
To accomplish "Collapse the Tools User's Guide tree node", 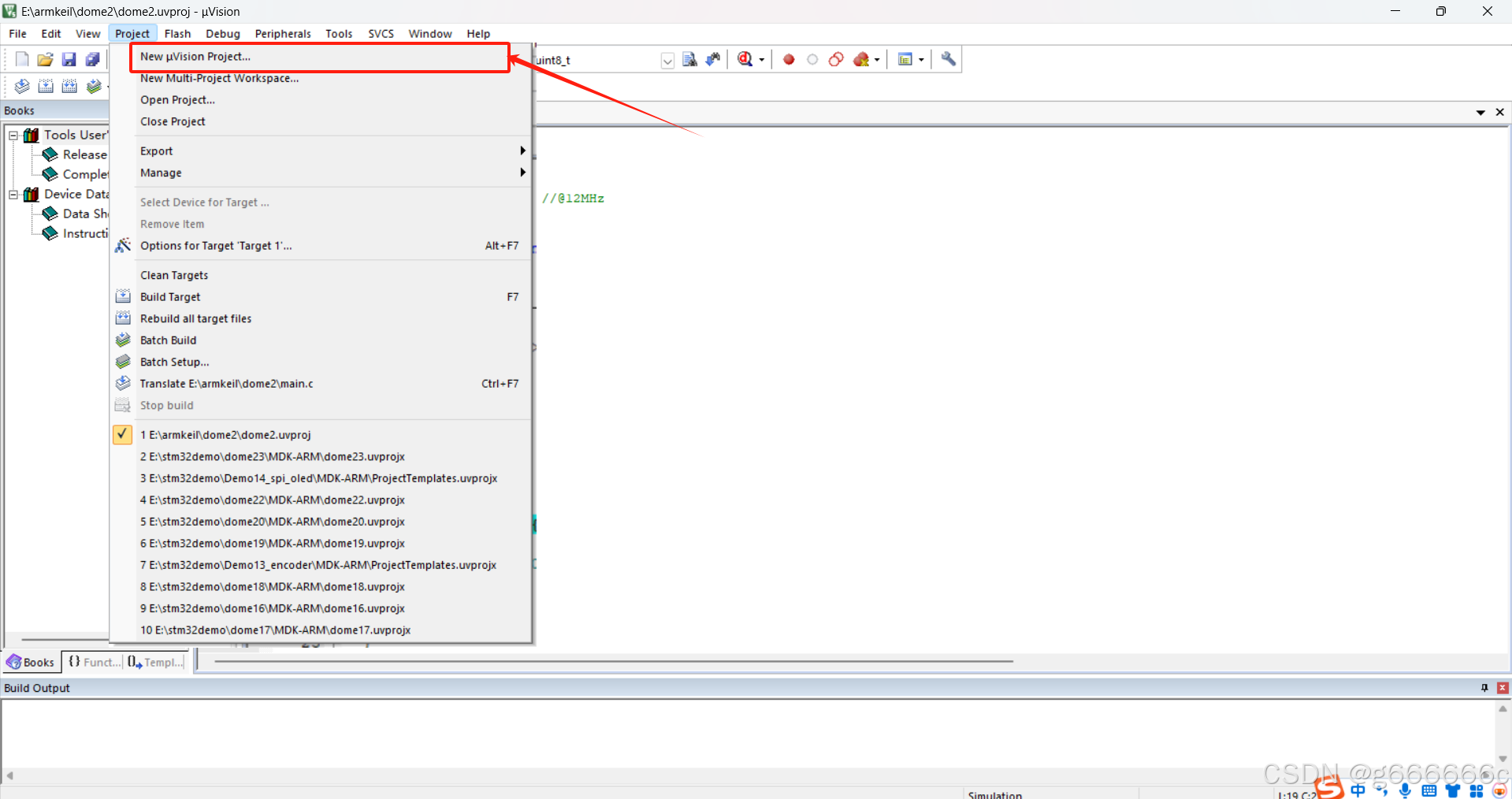I will tap(13, 136).
